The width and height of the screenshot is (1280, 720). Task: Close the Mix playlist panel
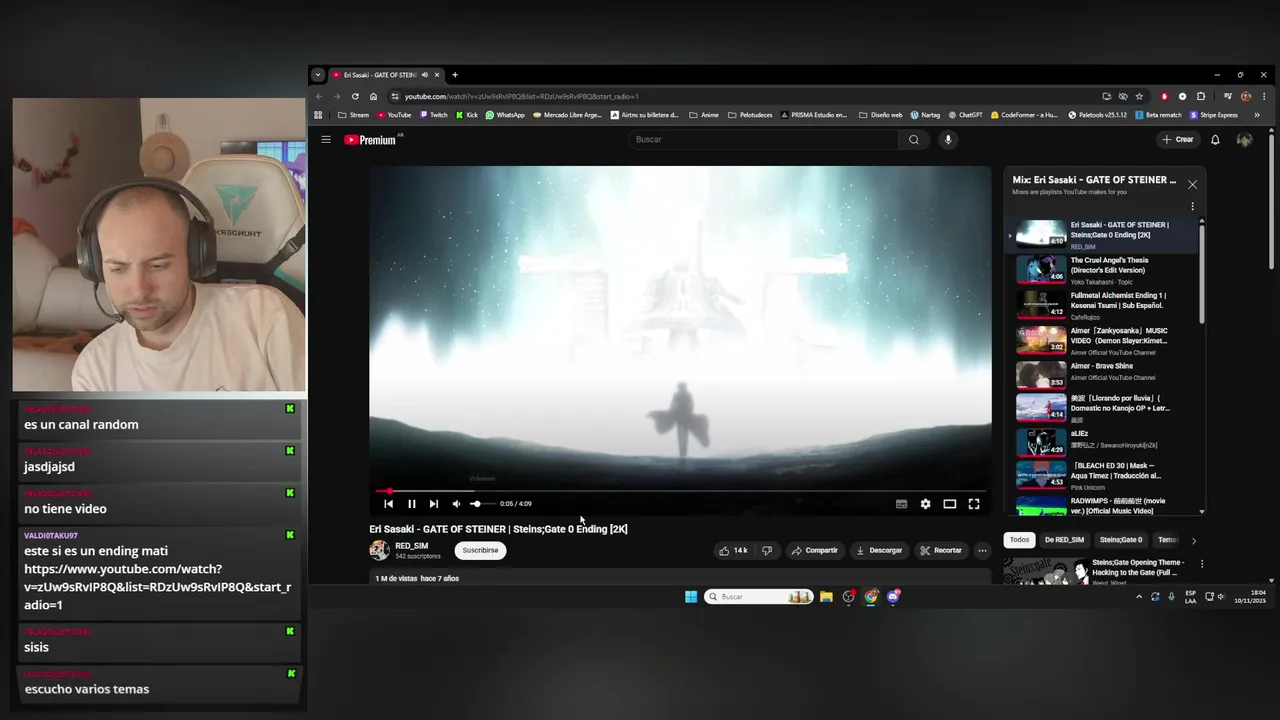pyautogui.click(x=1192, y=185)
